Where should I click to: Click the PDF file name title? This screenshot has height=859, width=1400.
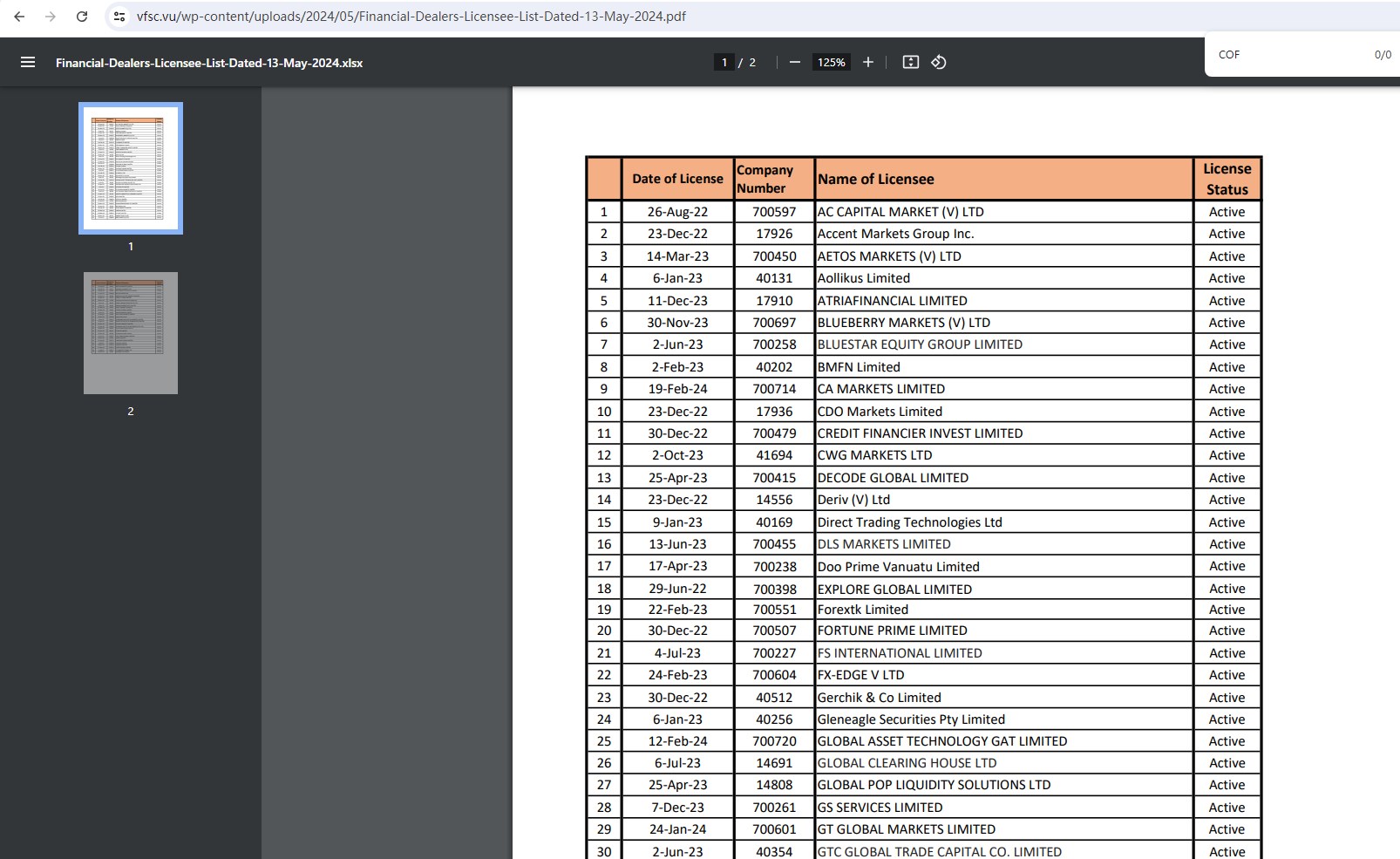coord(209,63)
